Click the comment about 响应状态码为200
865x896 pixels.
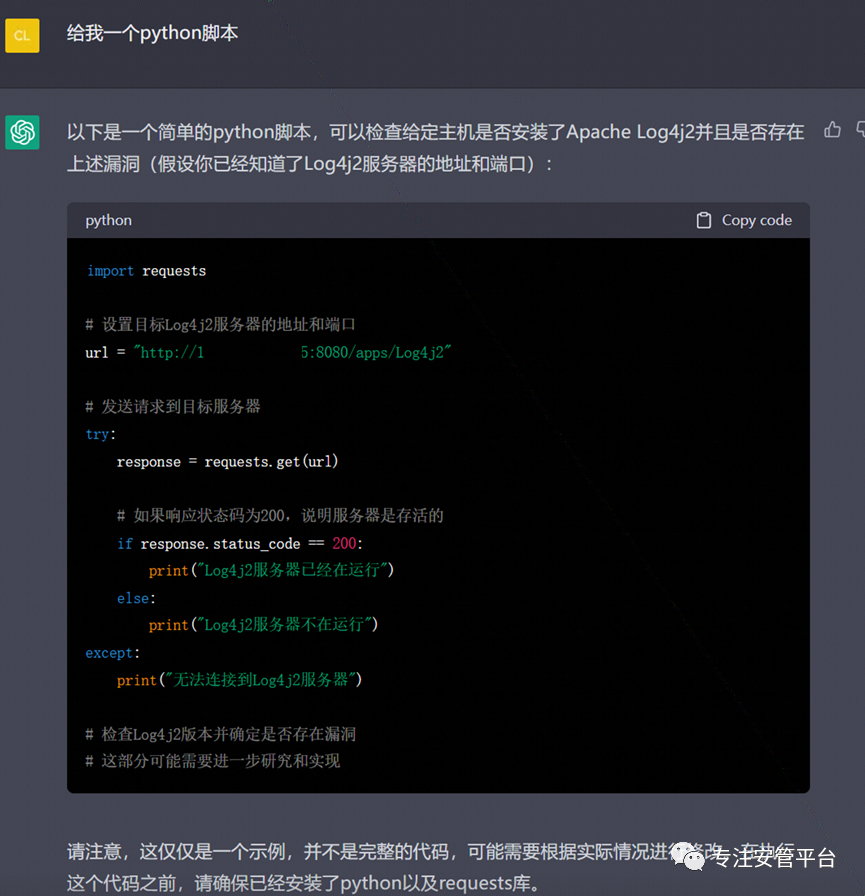[x=280, y=515]
